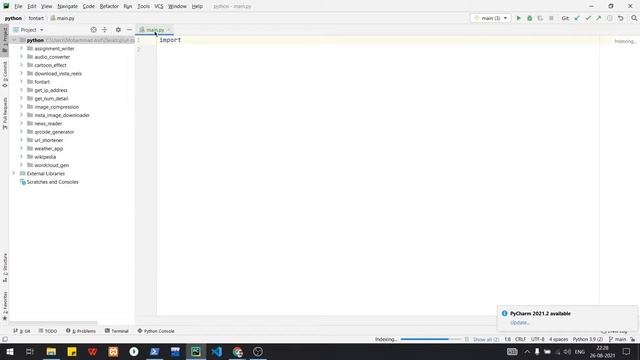Click the Update link in PyCharm notification
This screenshot has width=640, height=360.
coord(520,322)
